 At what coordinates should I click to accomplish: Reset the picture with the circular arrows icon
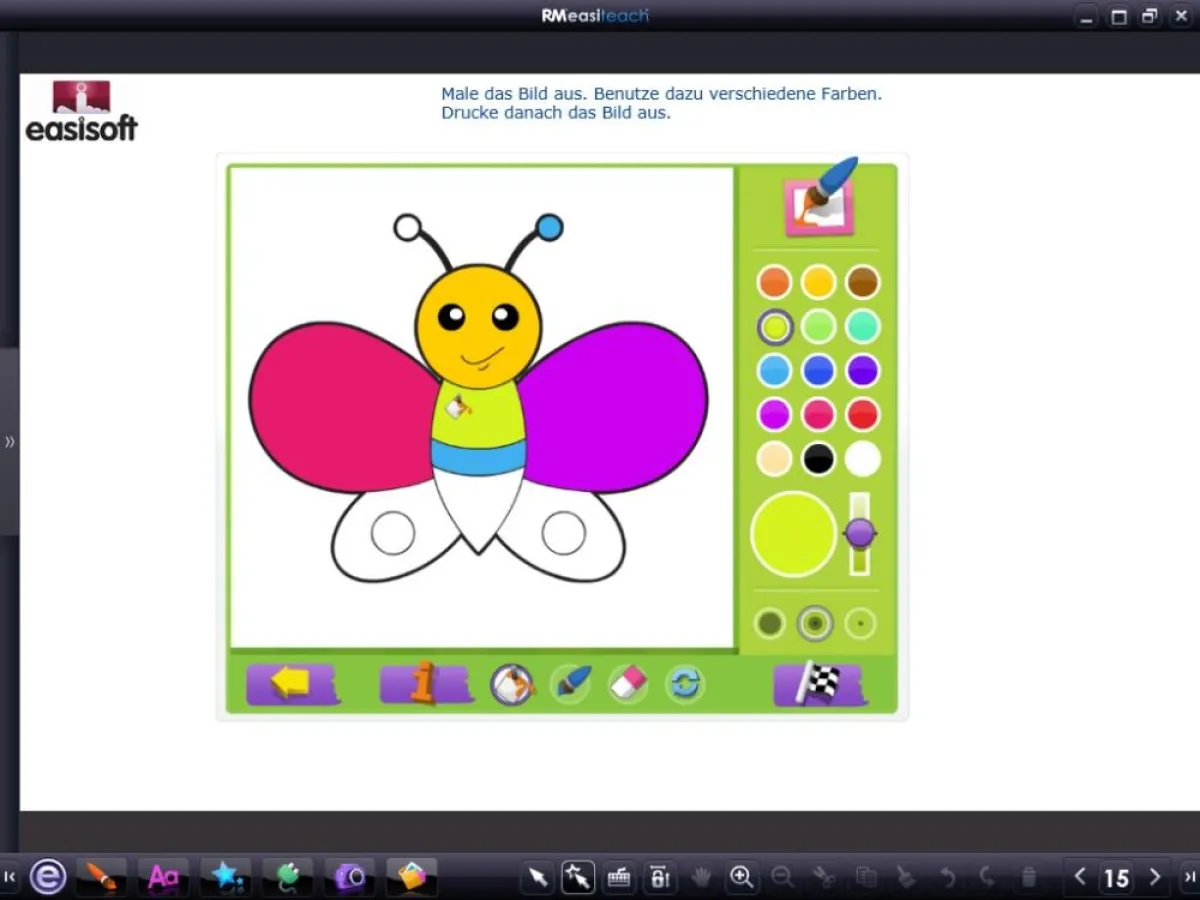pos(685,683)
